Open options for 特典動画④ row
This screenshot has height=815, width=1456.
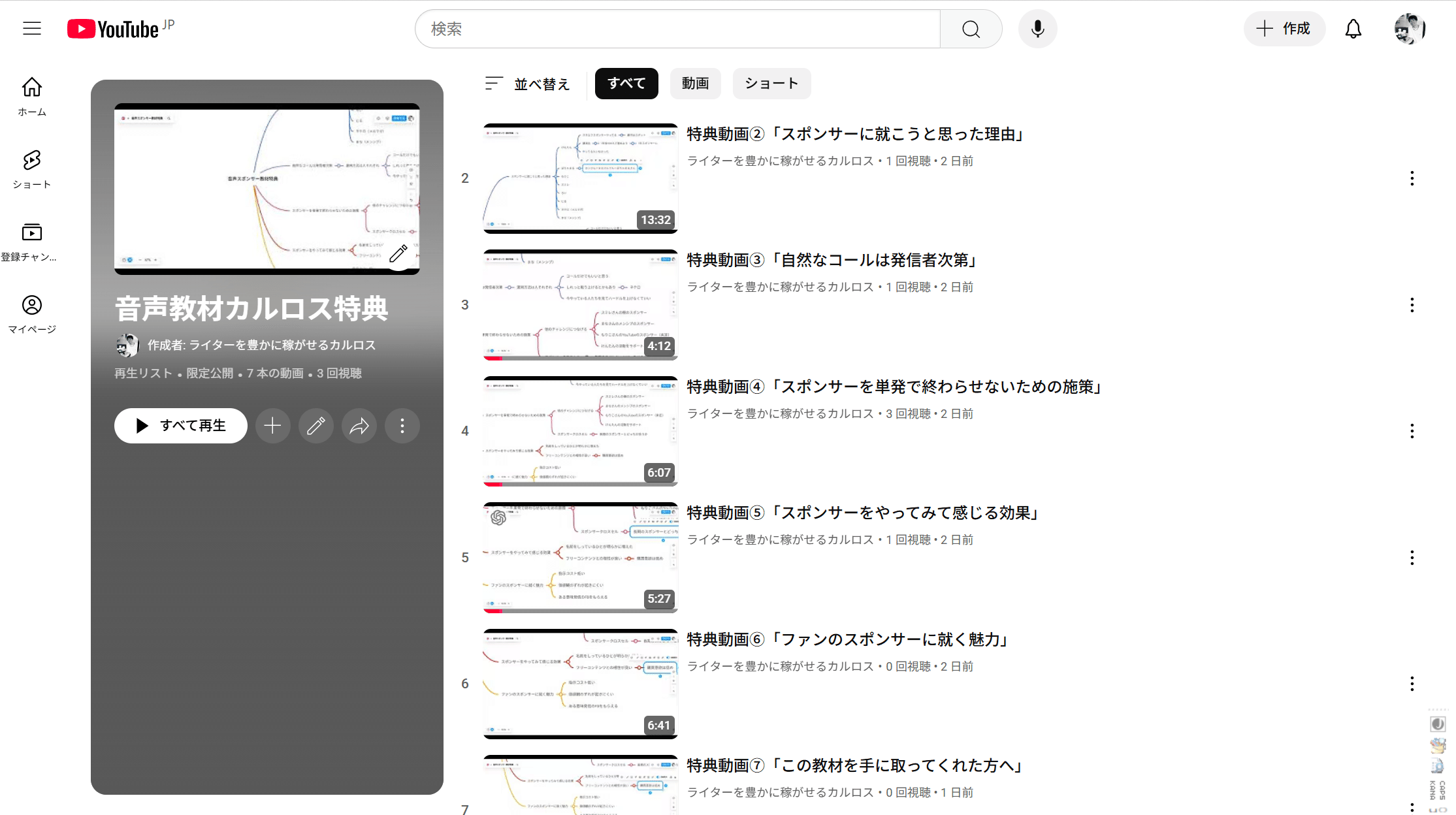[x=1412, y=431]
